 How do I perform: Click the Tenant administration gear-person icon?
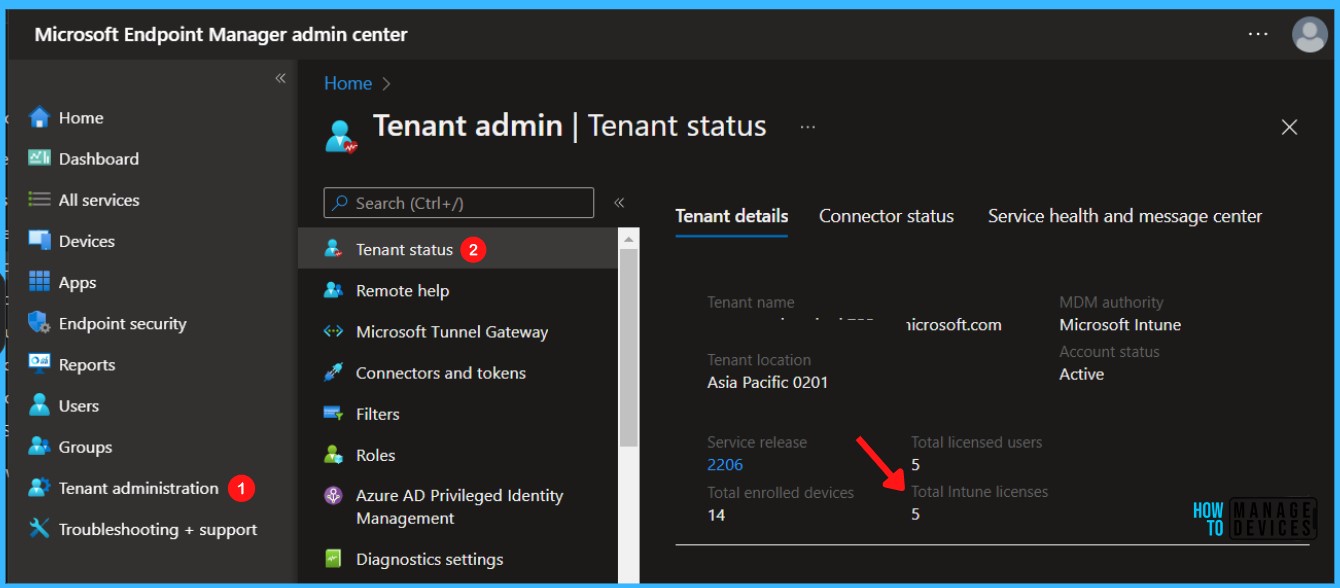click(39, 488)
